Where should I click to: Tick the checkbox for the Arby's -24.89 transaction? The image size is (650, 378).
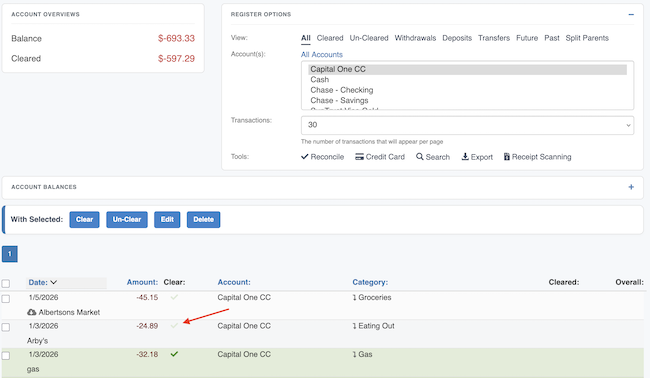(6, 327)
